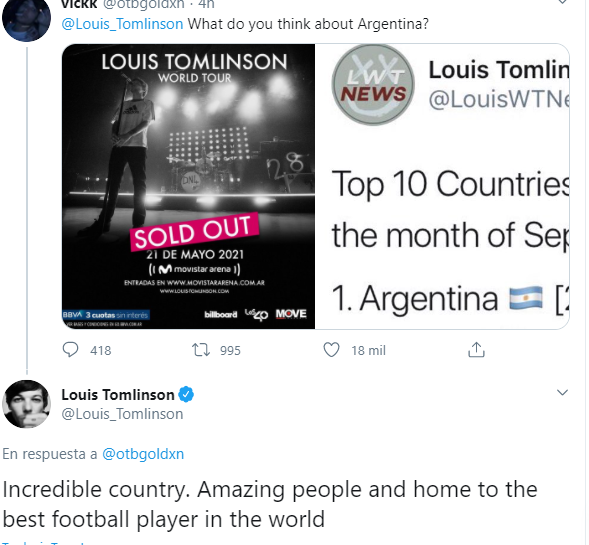Open Vickk's profile avatar

(26, 19)
